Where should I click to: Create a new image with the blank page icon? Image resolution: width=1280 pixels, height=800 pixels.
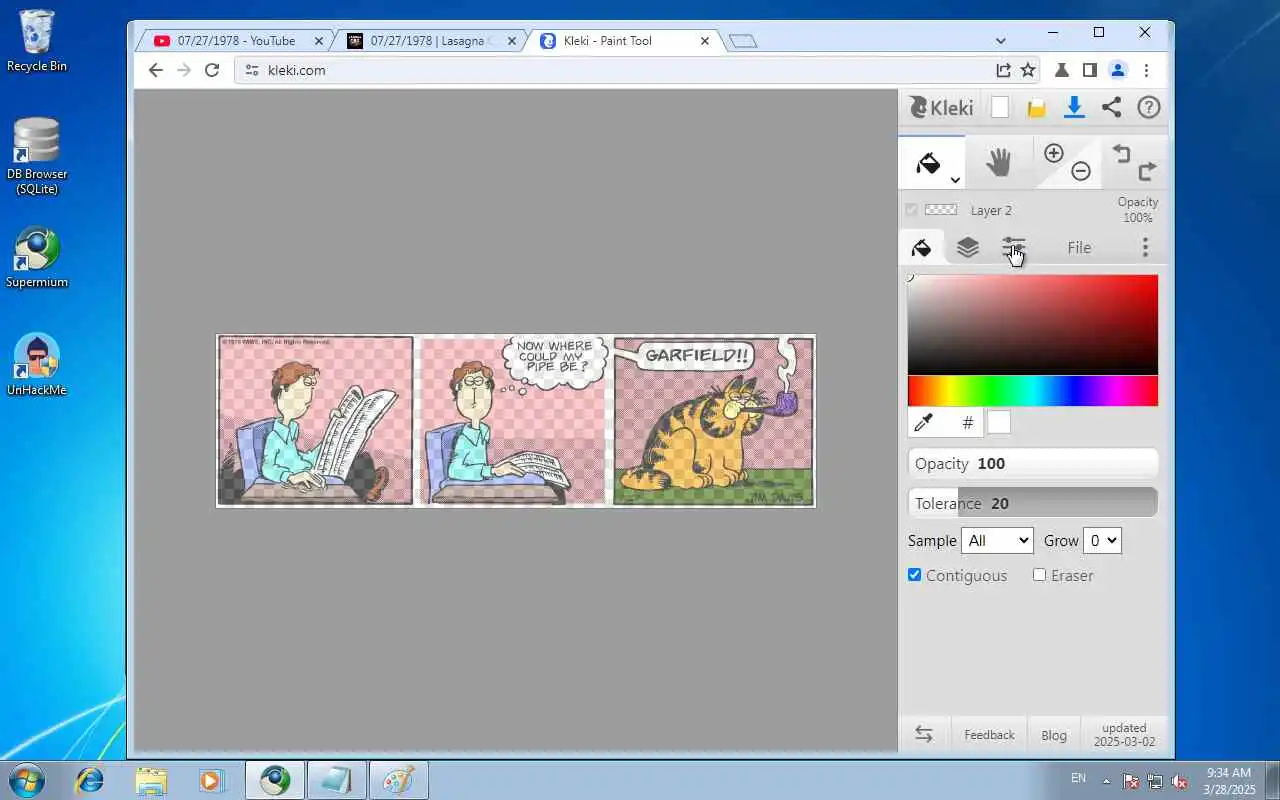click(x=1000, y=108)
